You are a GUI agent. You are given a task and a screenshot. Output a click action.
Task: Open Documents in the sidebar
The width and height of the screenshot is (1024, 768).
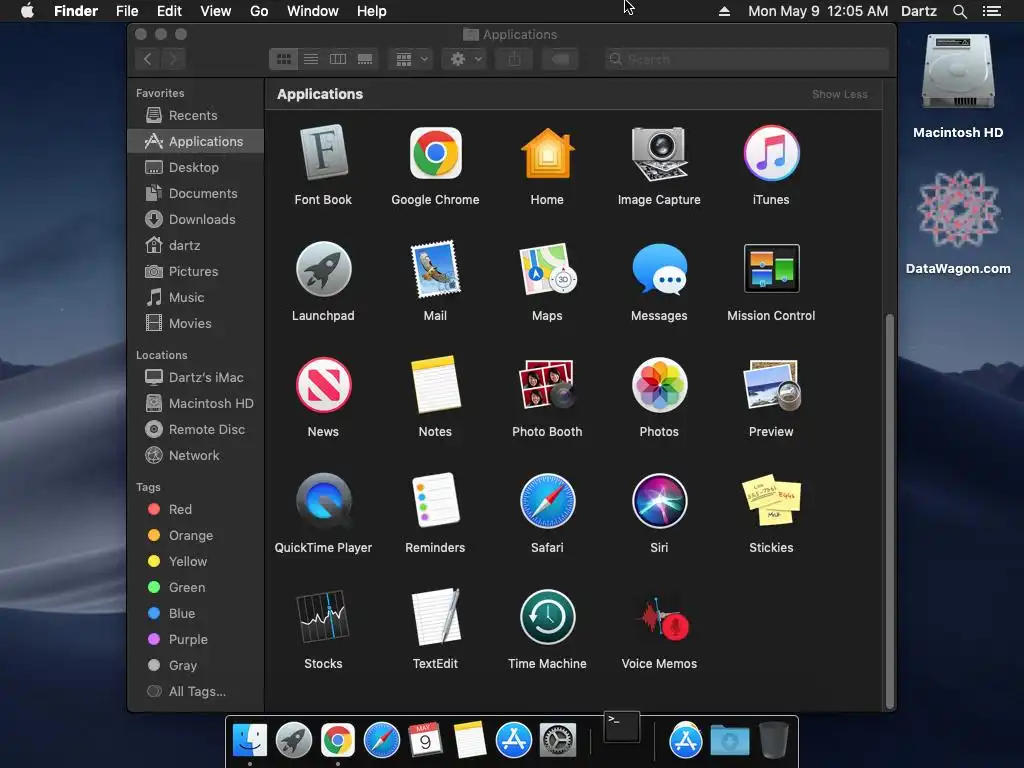pyautogui.click(x=195, y=193)
